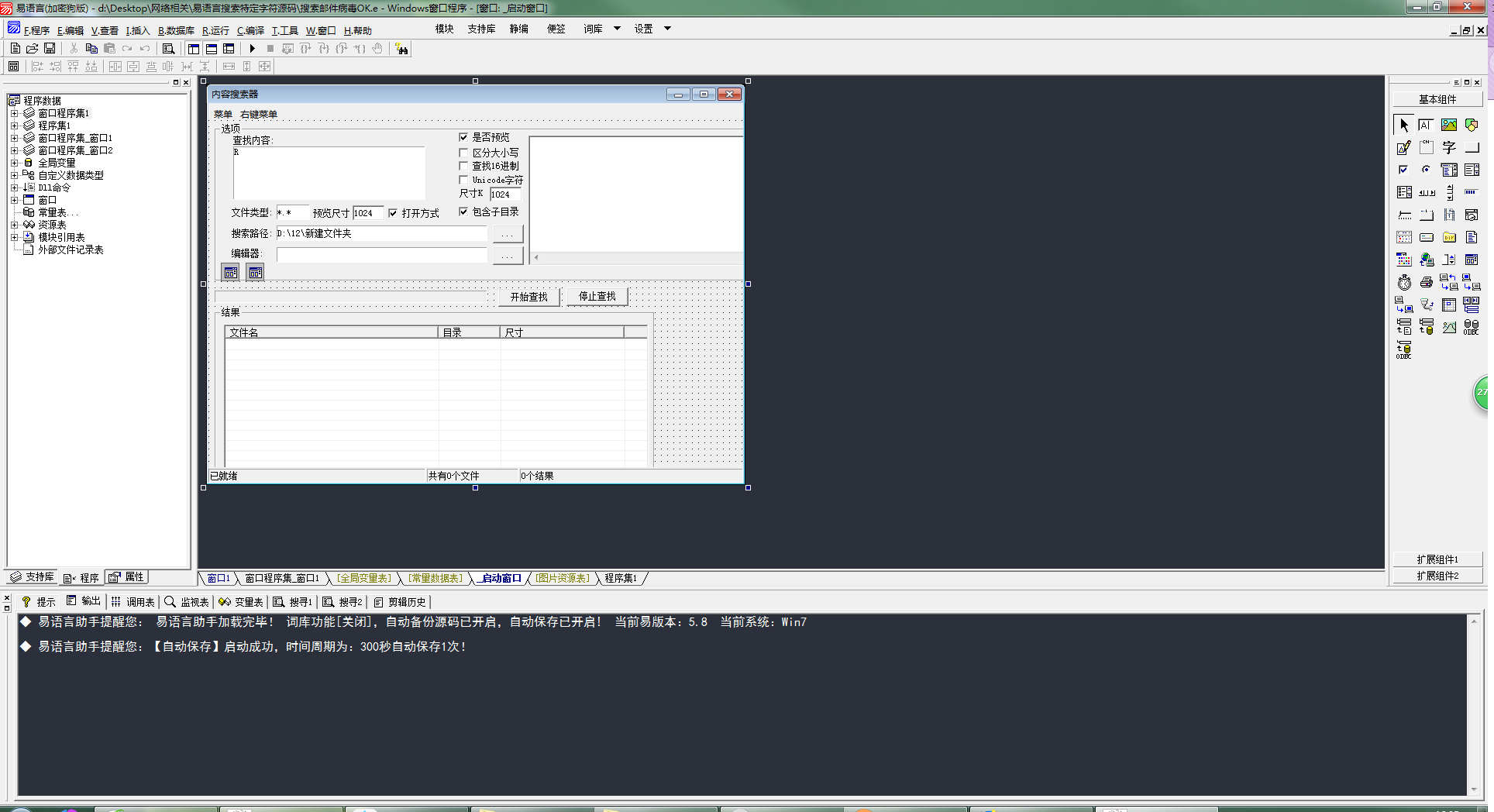Open the C.编译 menu
The image size is (1494, 812).
pos(250,30)
